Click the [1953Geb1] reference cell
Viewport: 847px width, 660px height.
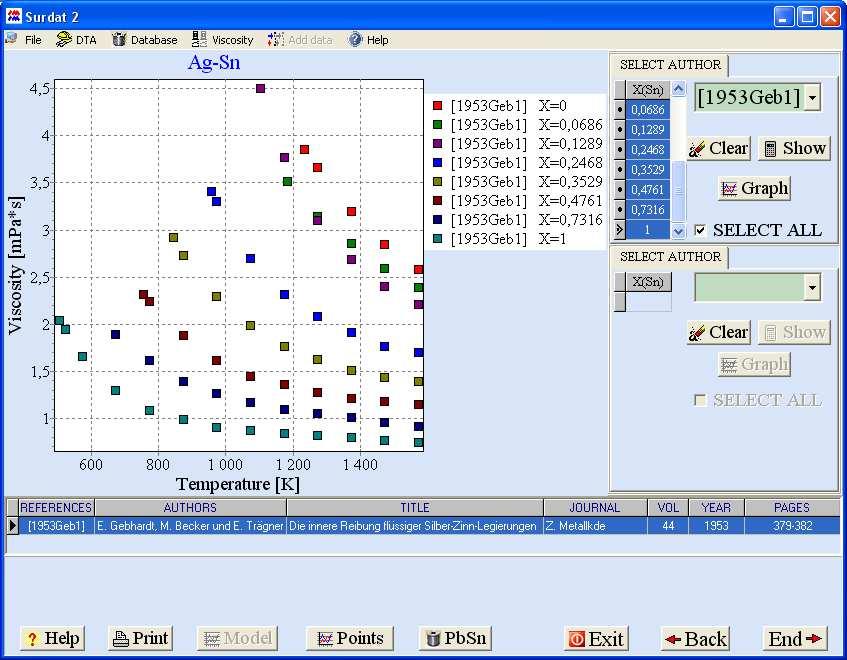pos(56,526)
